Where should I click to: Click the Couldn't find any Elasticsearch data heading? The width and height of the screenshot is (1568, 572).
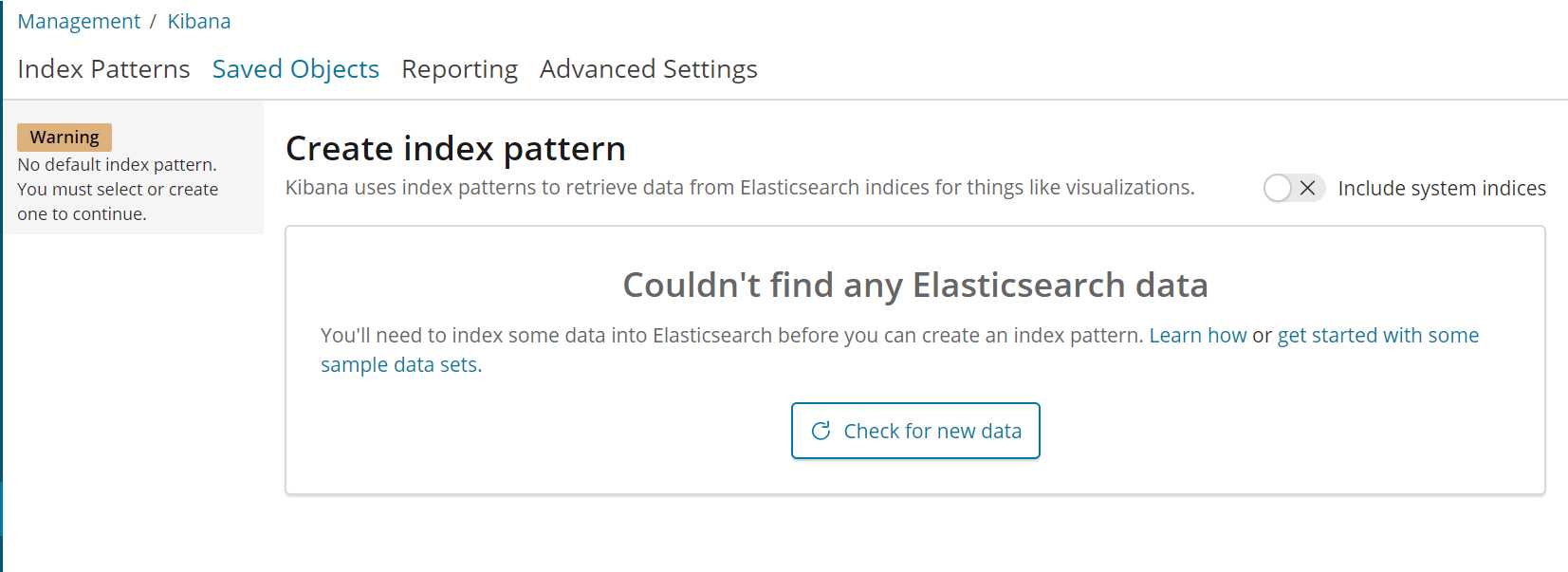(914, 285)
